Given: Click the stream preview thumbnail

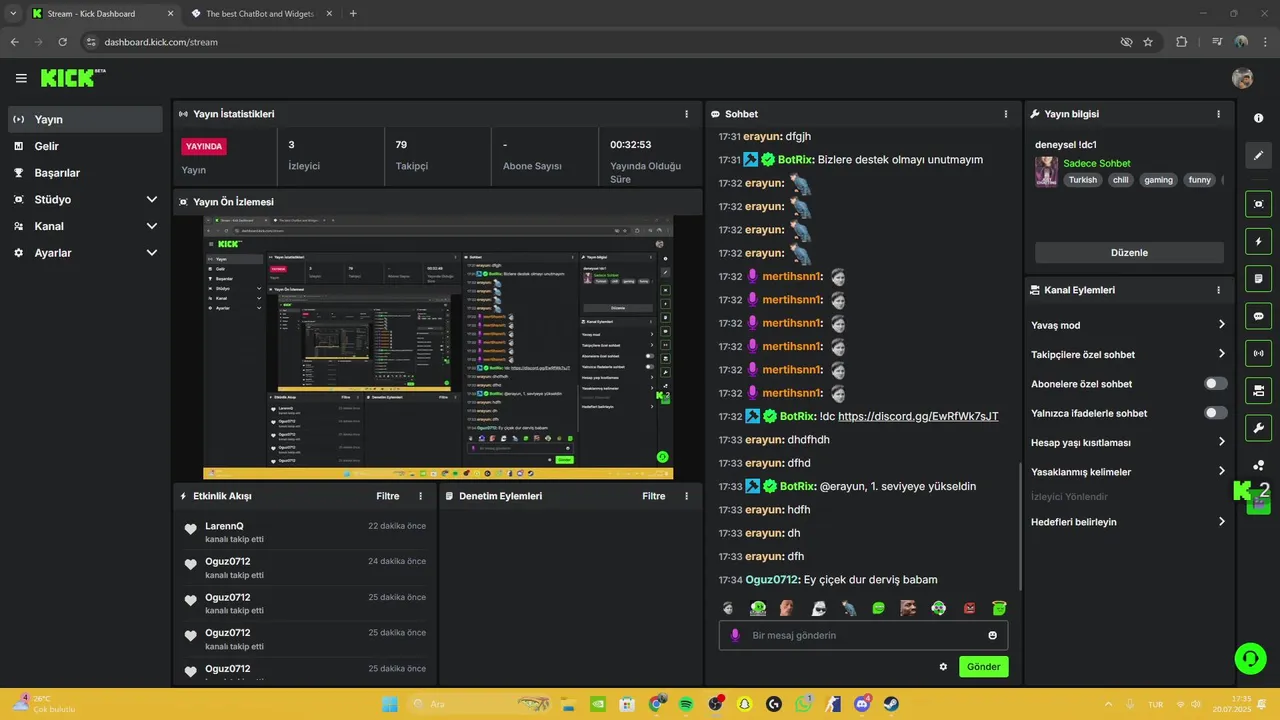Looking at the screenshot, I should pyautogui.click(x=438, y=347).
